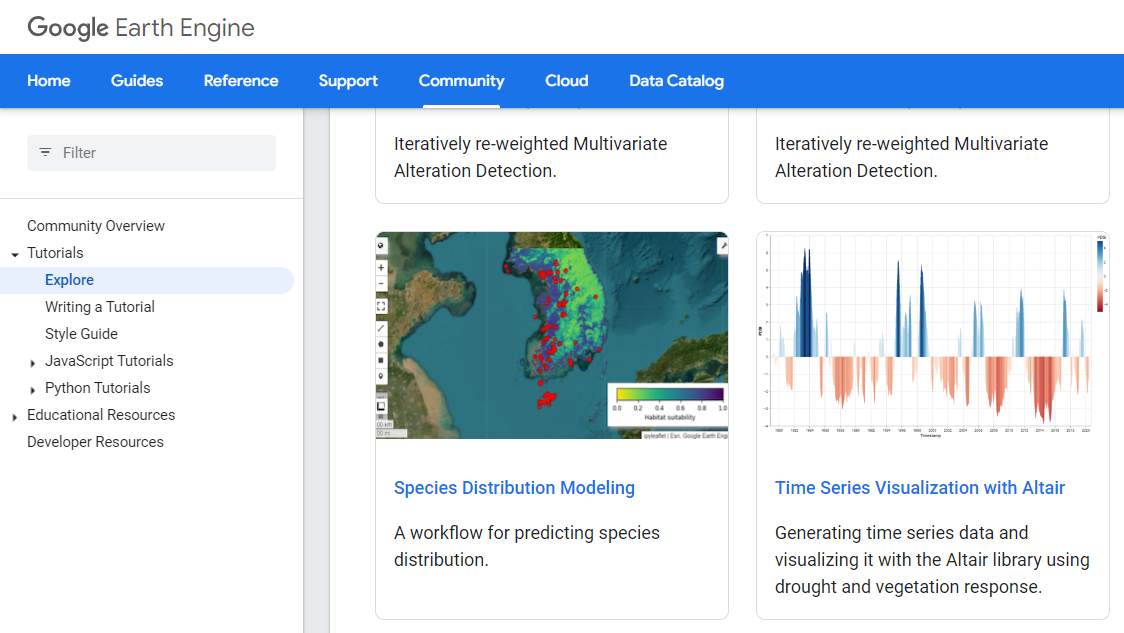
Task: Open Time Series Visualization with Altair
Action: 920,488
